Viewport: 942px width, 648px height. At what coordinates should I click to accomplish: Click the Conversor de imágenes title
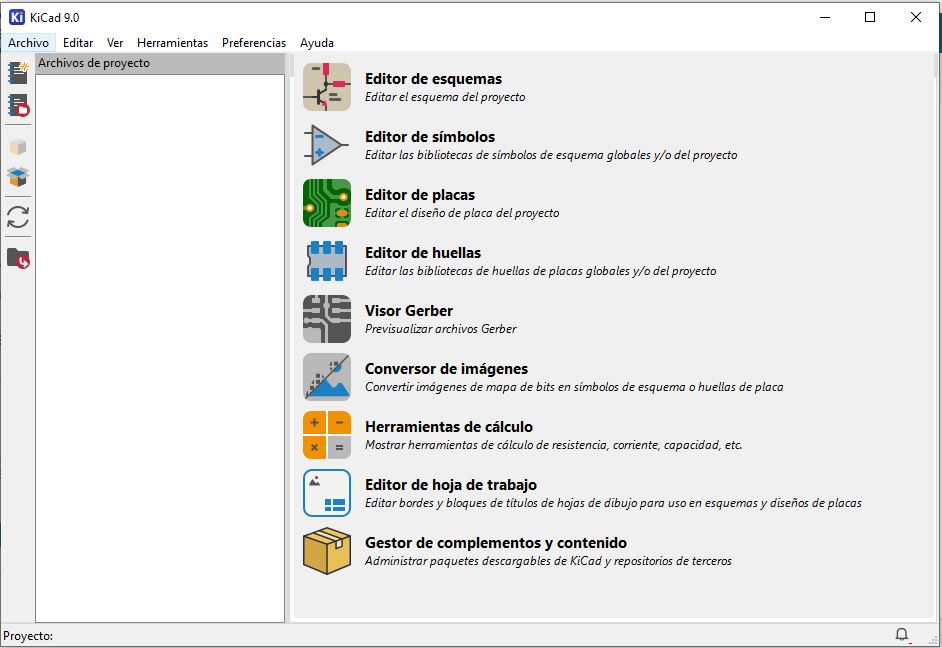click(446, 369)
